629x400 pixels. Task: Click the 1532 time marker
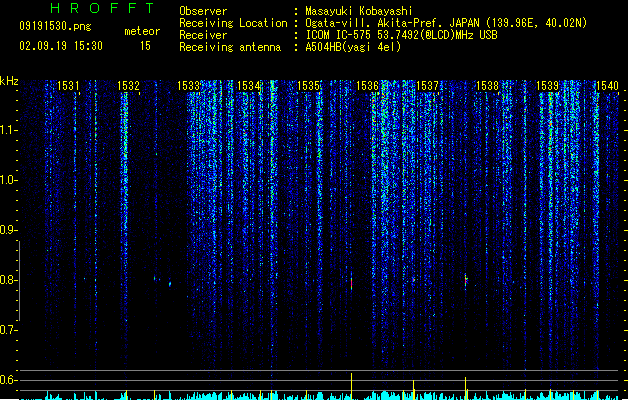[x=128, y=86]
